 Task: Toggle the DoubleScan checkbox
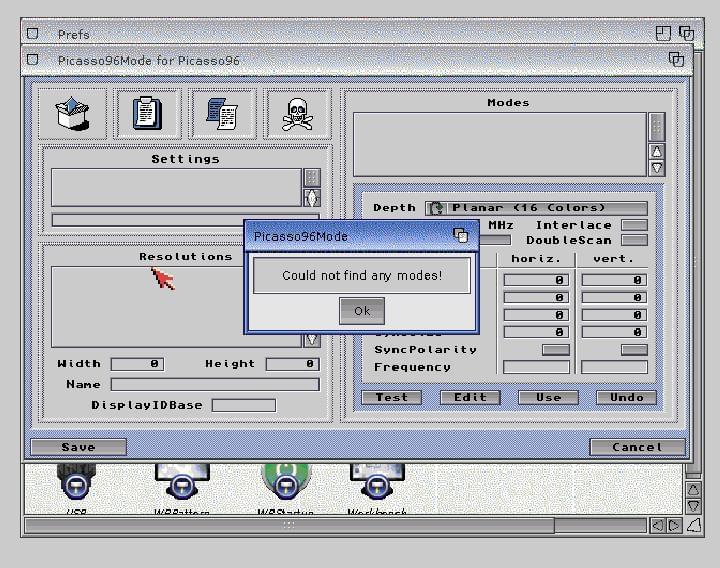tap(634, 240)
